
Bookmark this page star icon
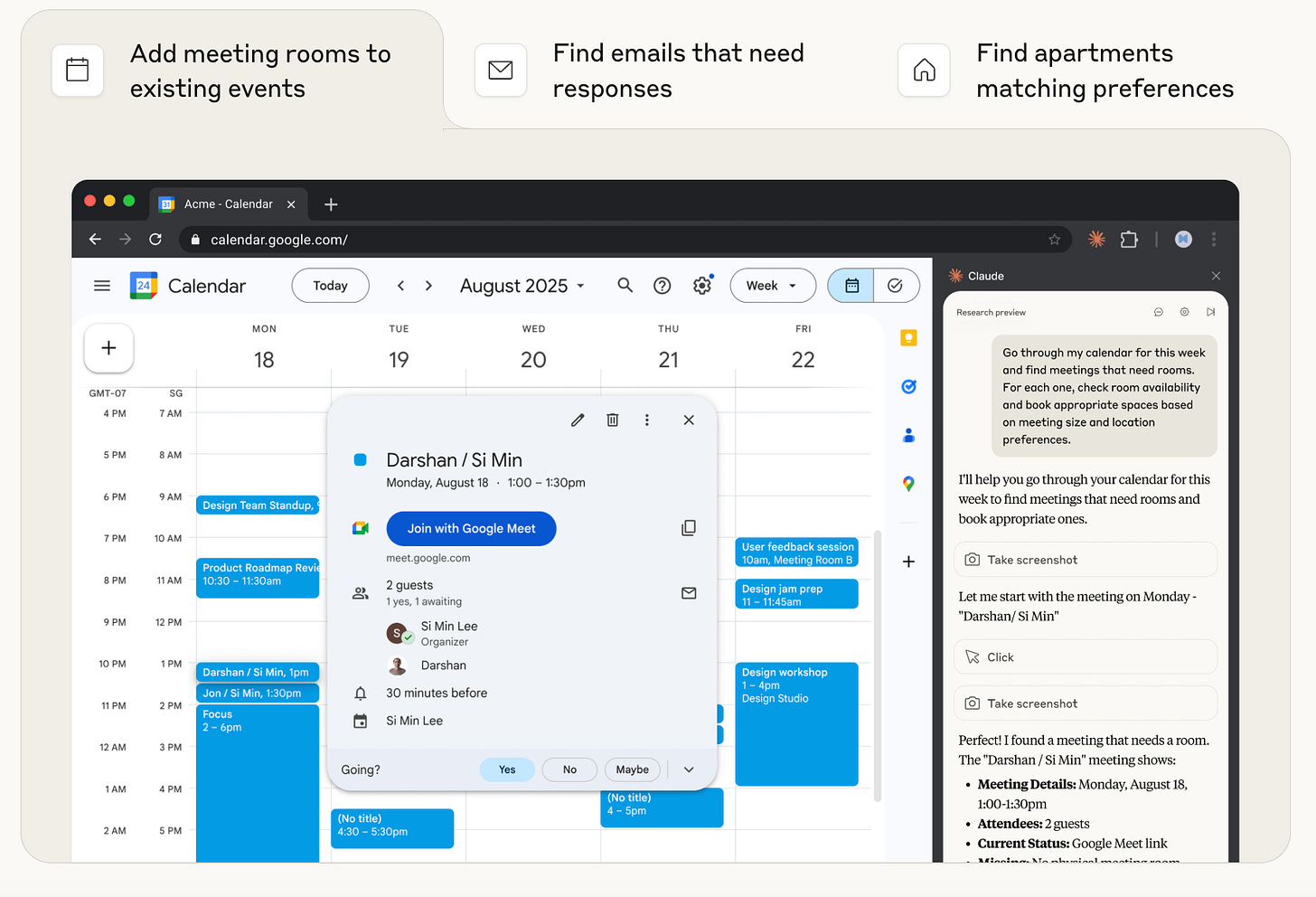point(1054,240)
